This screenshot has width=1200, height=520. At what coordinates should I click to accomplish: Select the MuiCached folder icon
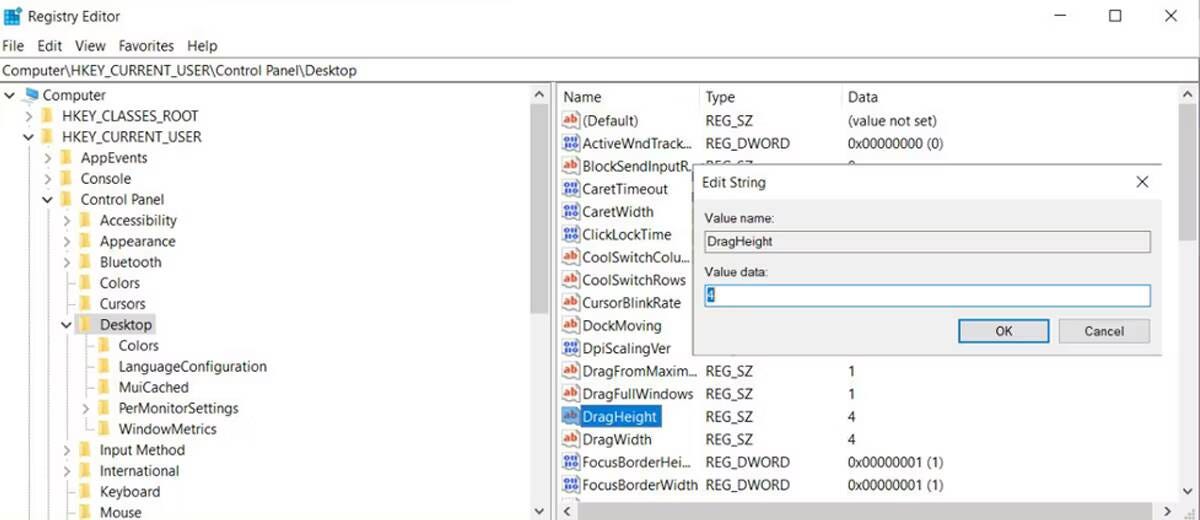104,387
